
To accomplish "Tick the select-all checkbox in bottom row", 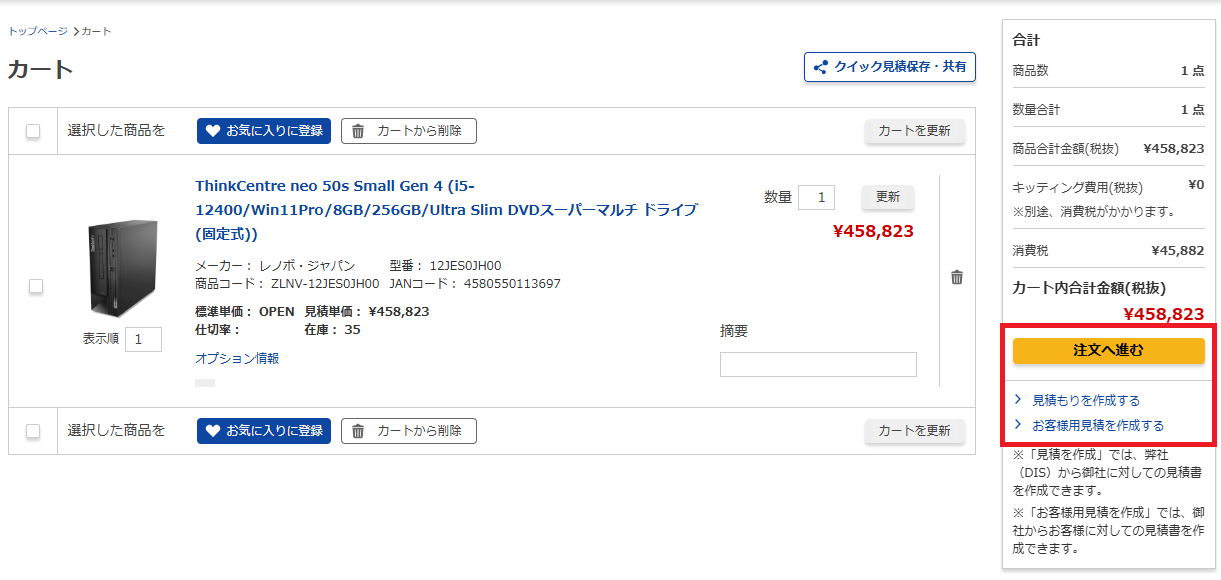I will pos(33,431).
